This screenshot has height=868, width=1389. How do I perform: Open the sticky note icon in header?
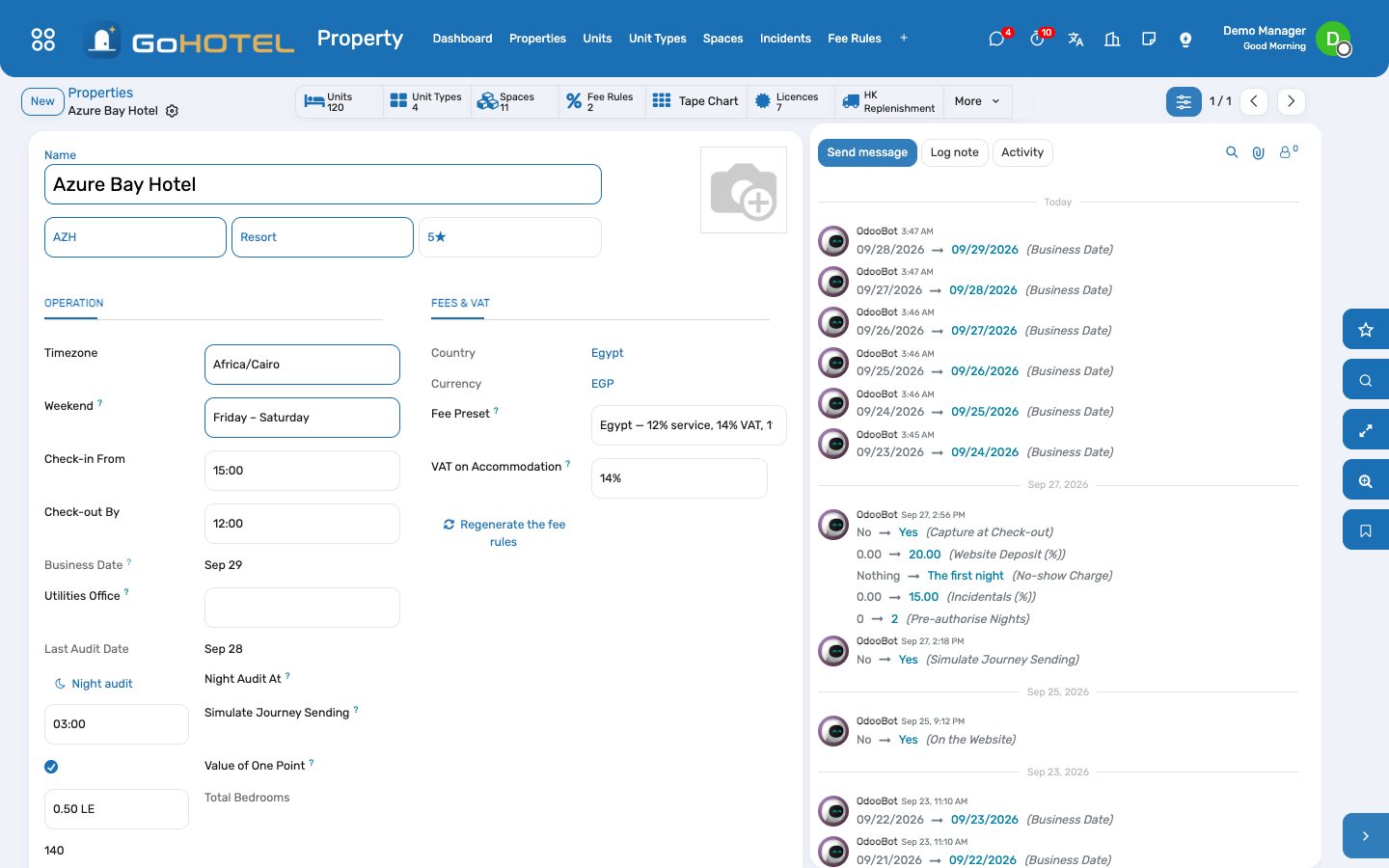tap(1149, 39)
